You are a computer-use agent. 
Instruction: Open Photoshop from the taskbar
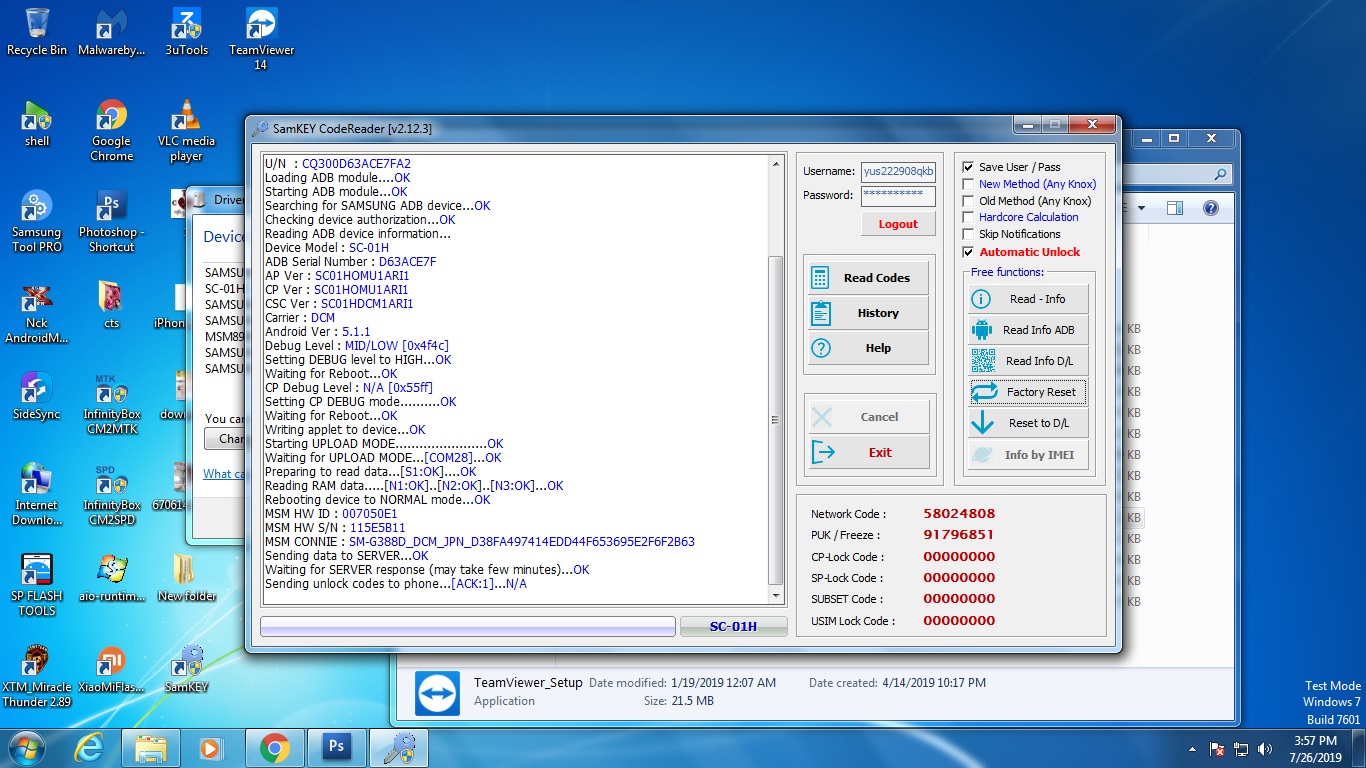coord(336,747)
